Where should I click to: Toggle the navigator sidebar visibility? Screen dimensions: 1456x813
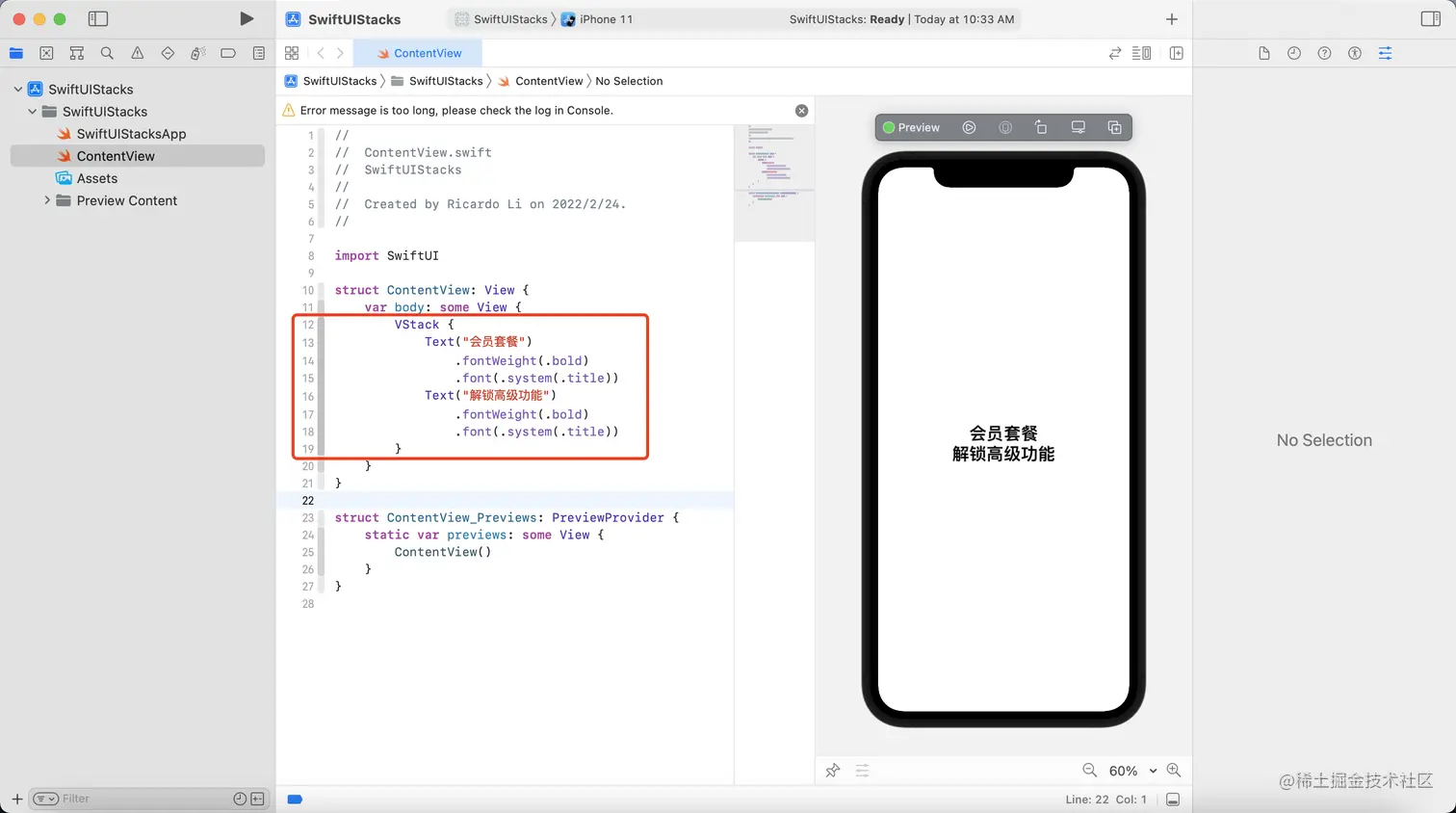97,18
